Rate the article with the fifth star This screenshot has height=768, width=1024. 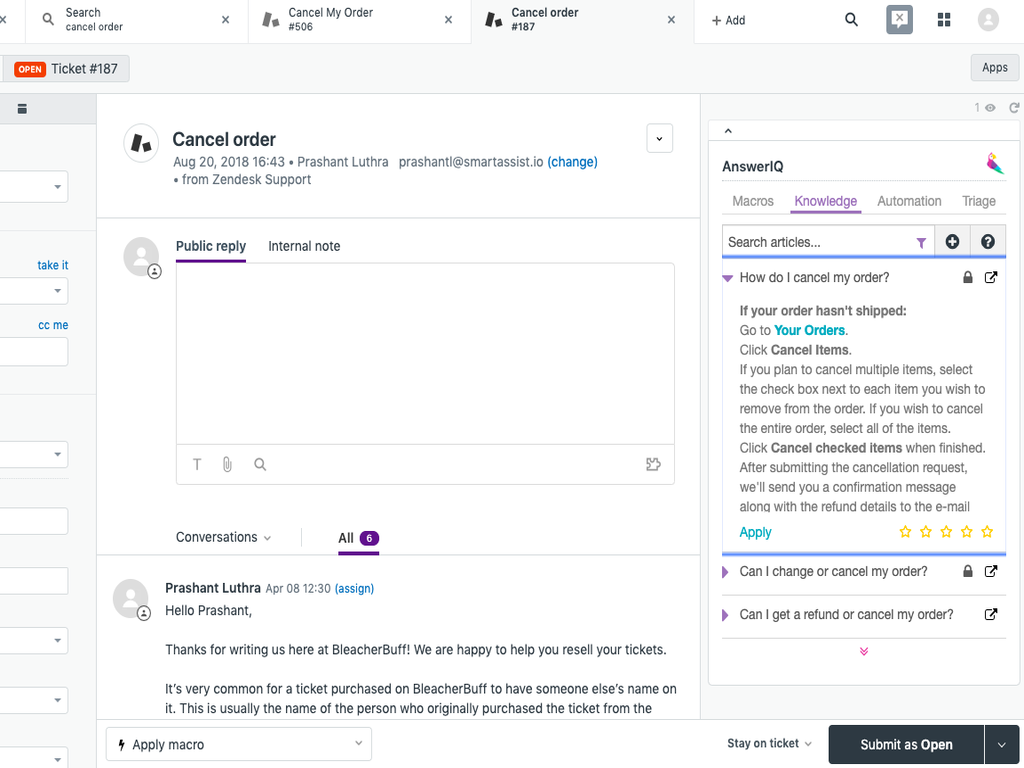[987, 532]
